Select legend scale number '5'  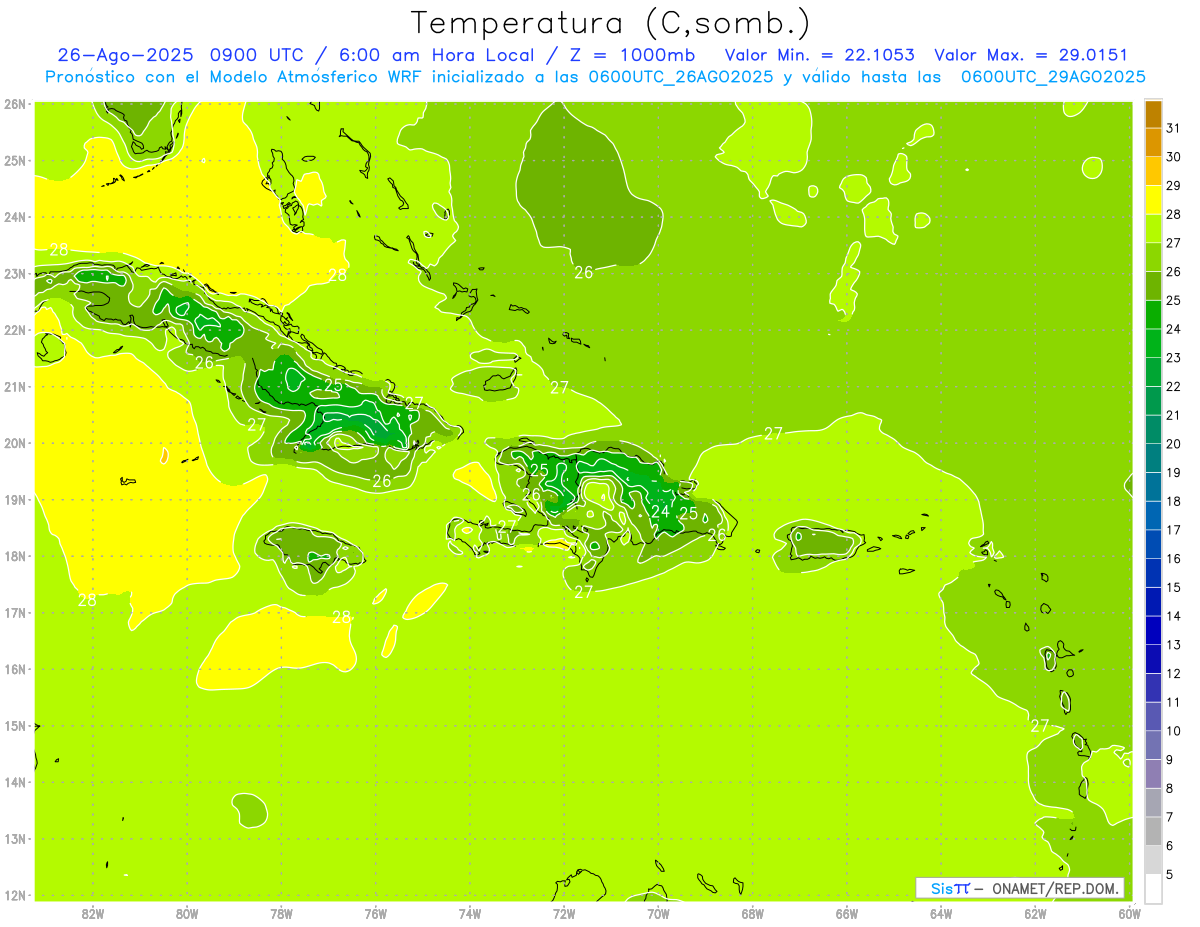pos(1170,874)
